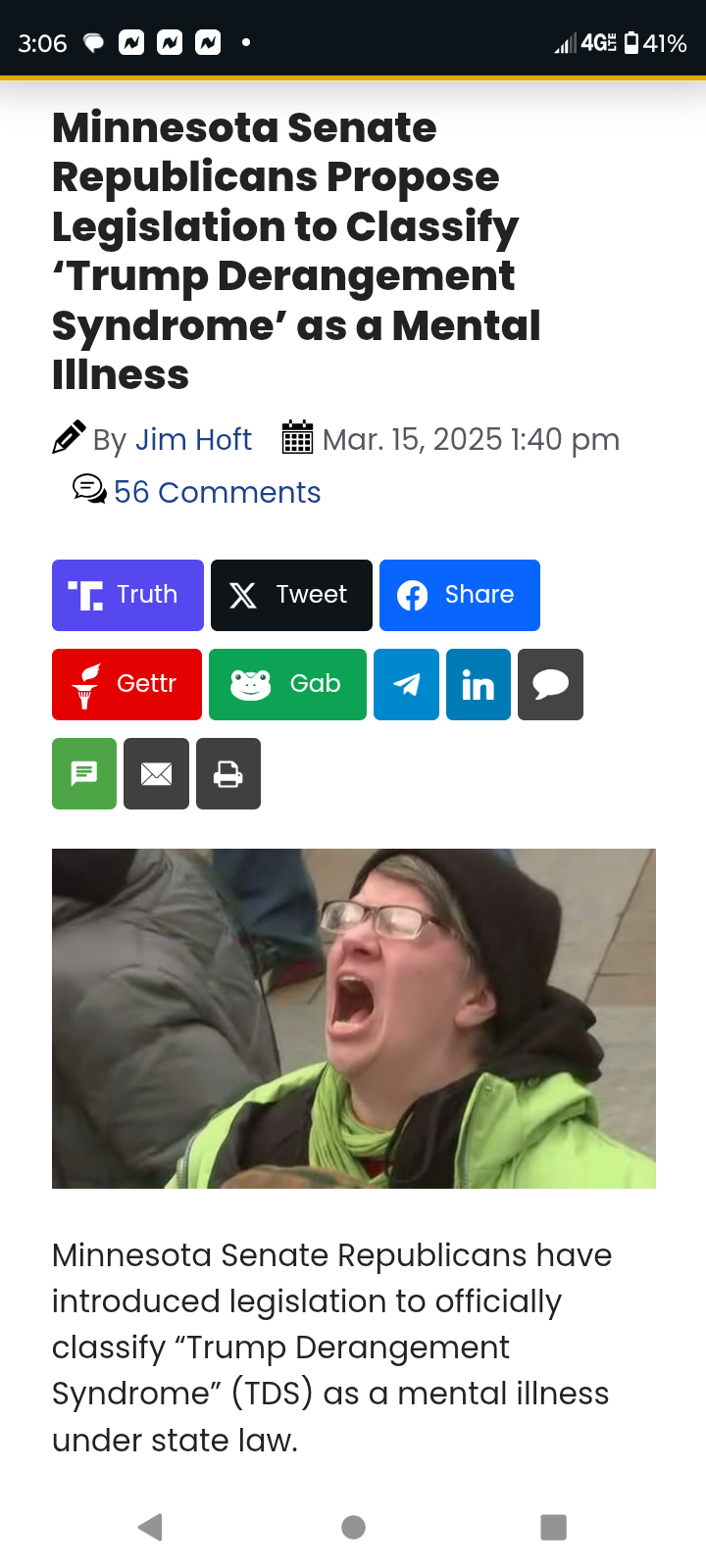Tap the dark speech bubble comments icon
Viewport: 706px width, 1568px height.
[550, 684]
